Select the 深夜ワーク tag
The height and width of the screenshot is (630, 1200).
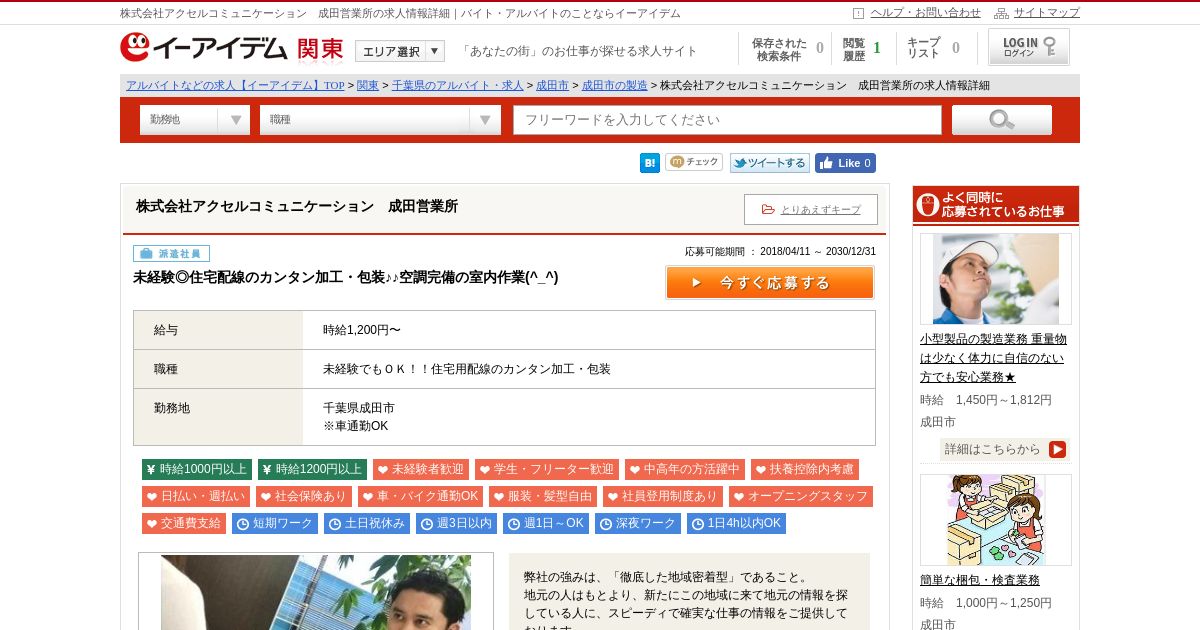[x=638, y=523]
